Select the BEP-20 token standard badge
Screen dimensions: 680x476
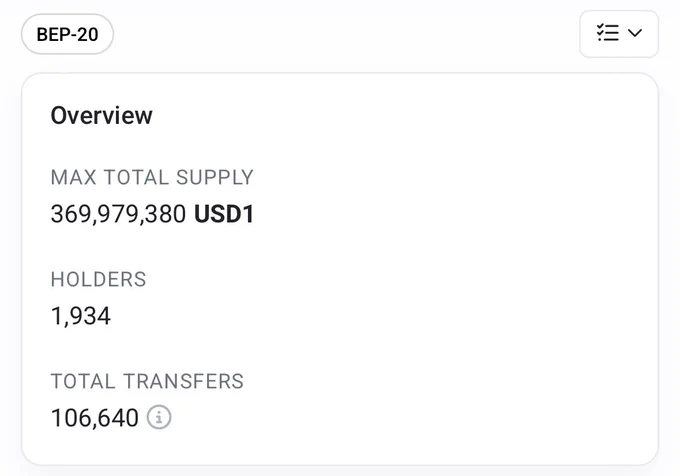pyautogui.click(x=67, y=34)
